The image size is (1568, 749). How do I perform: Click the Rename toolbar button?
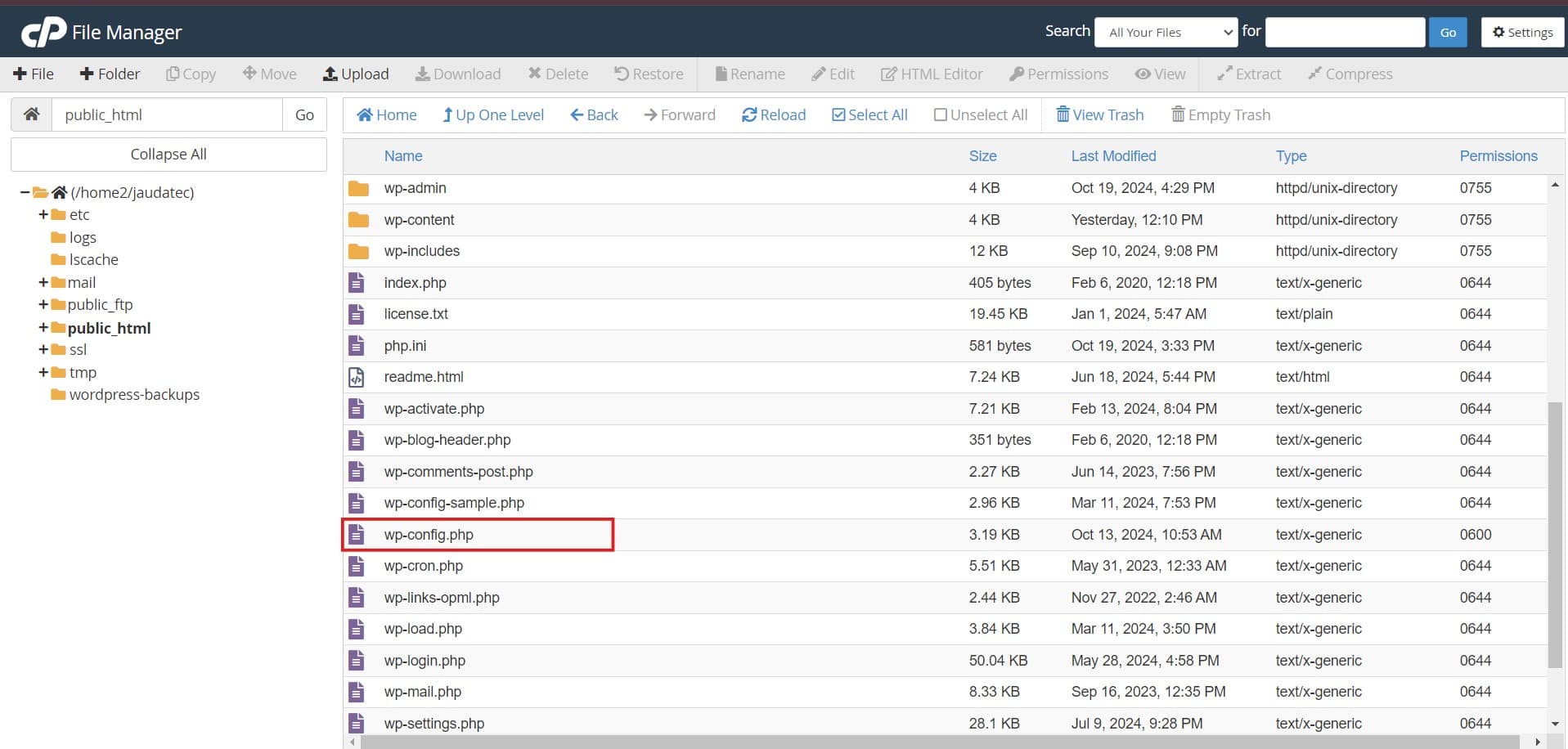point(750,74)
